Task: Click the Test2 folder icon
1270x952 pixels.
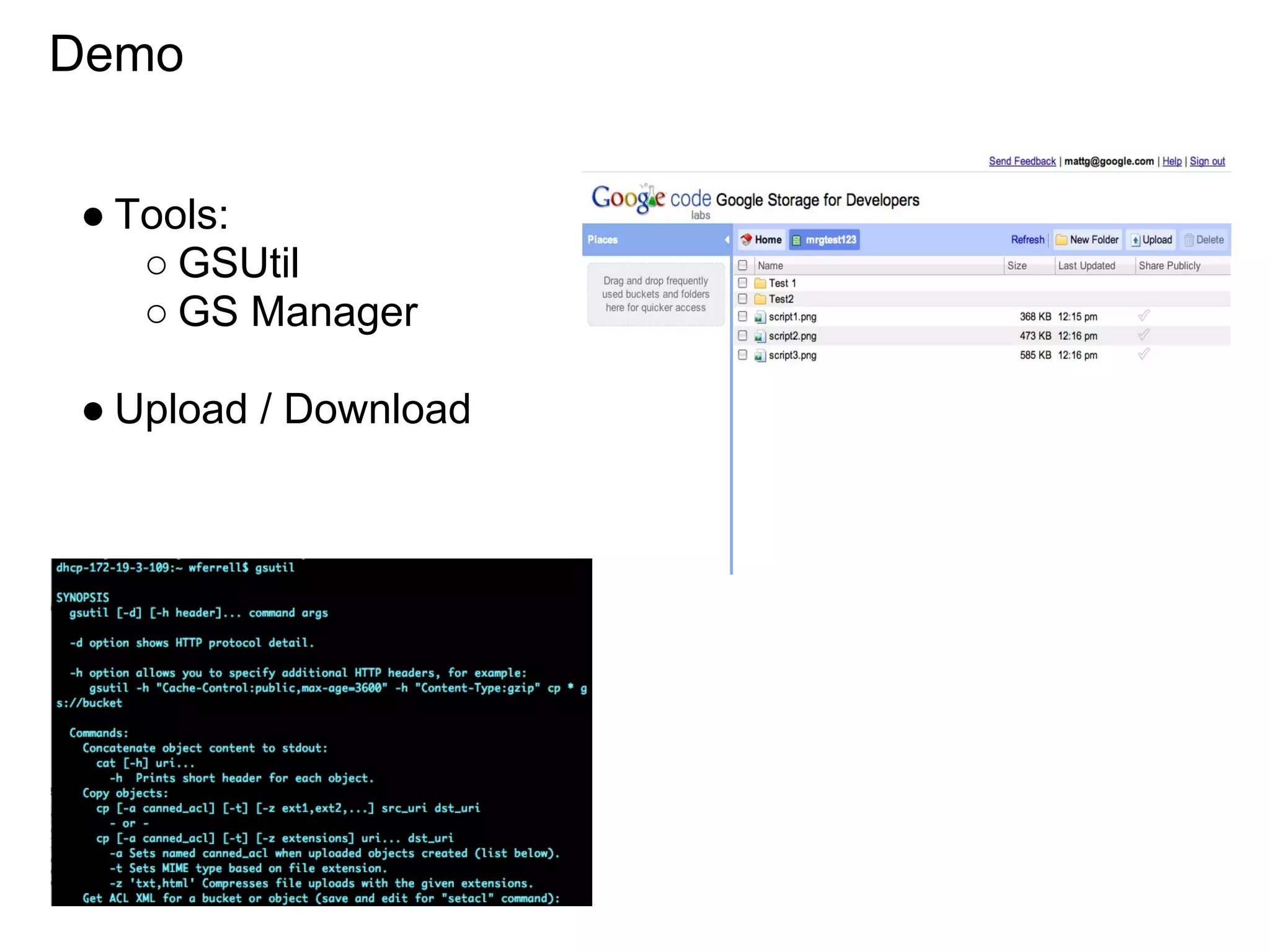Action: pos(760,299)
